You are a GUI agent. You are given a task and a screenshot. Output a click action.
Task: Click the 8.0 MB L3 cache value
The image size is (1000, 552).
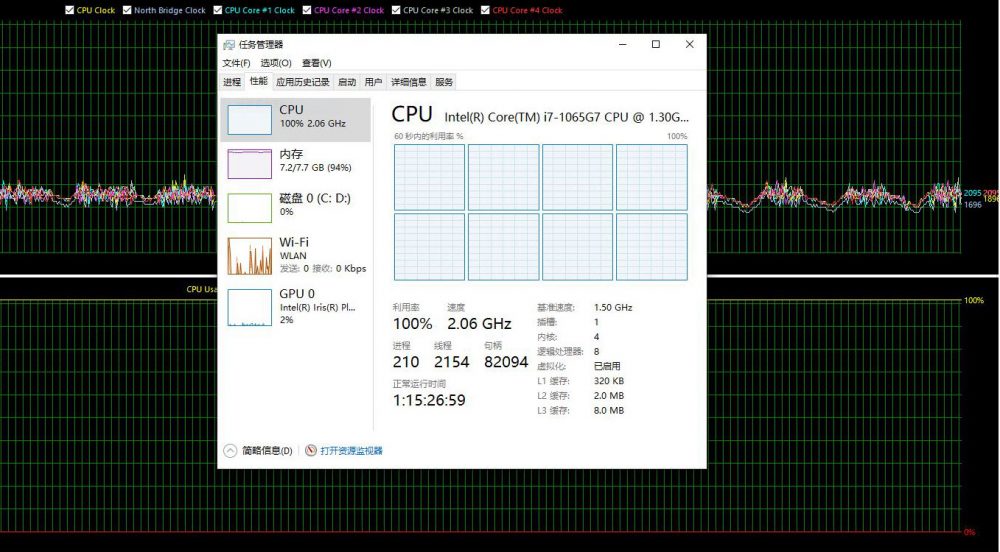coord(609,410)
